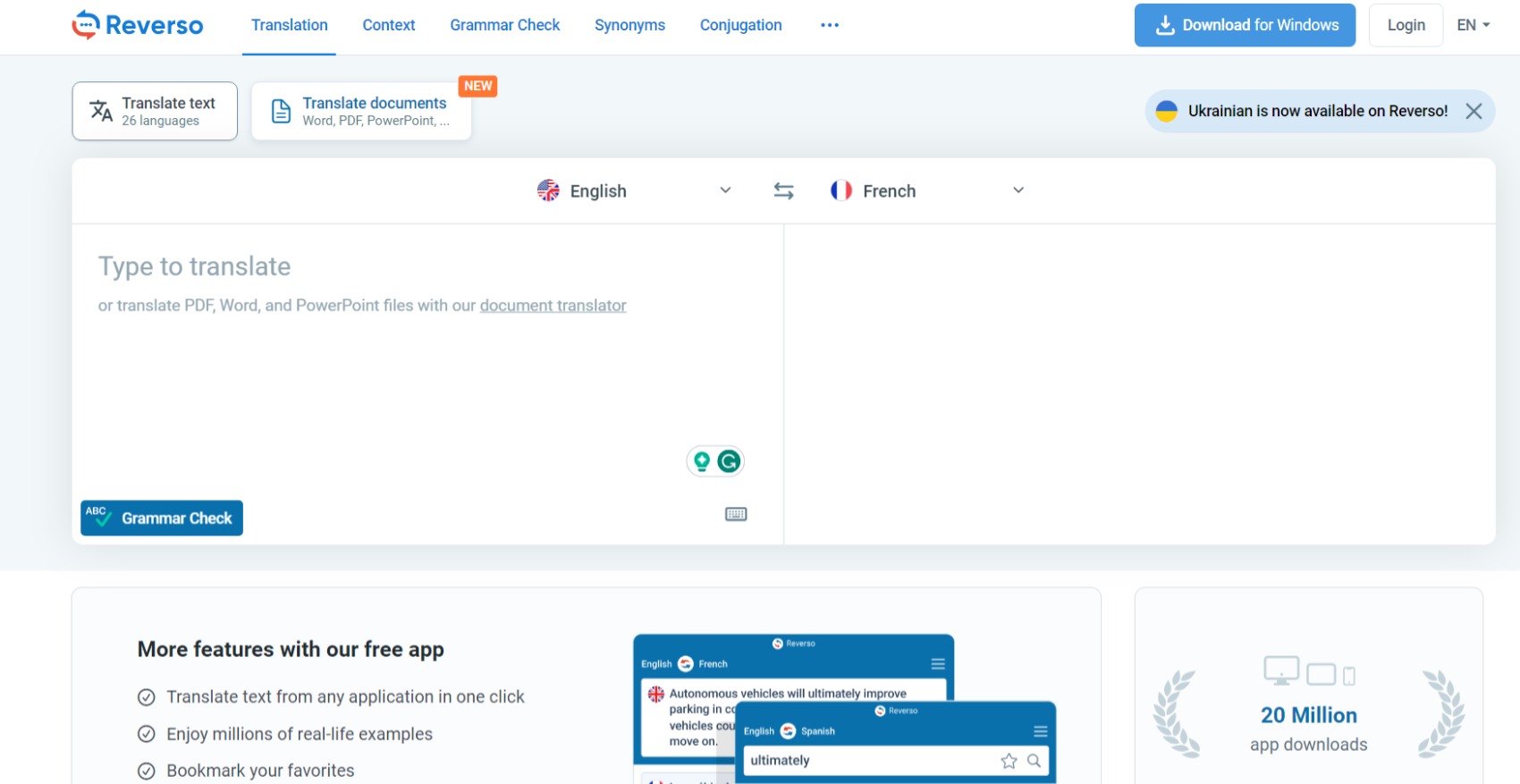Screen dimensions: 1520x784
Task: Click the Login button
Action: 1406,25
